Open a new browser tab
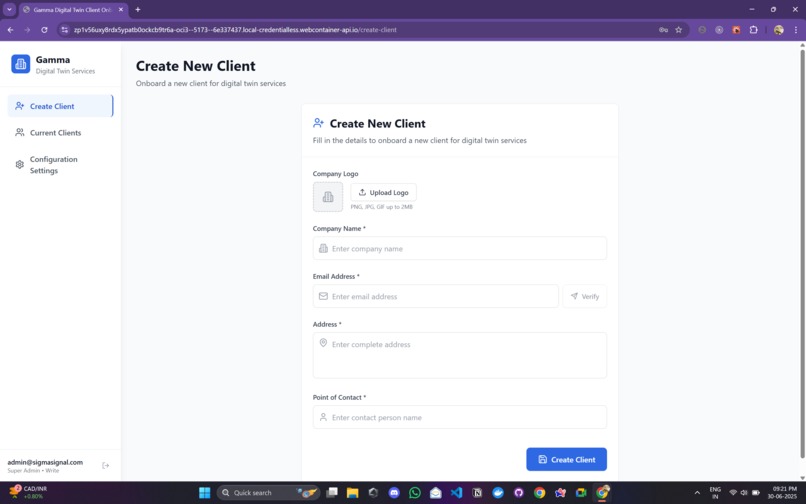The height and width of the screenshot is (504, 806). (138, 9)
